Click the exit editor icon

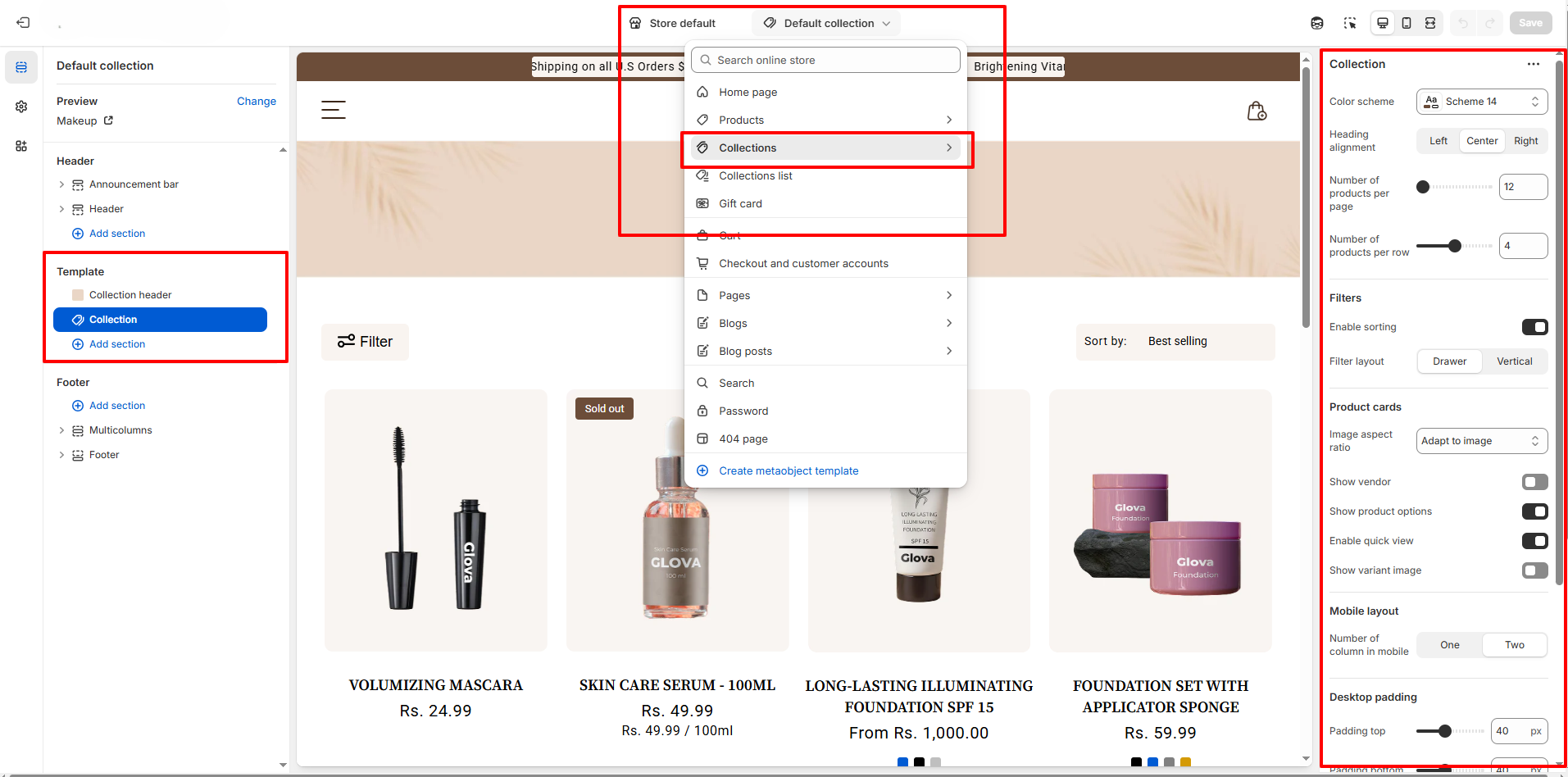pyautogui.click(x=23, y=23)
